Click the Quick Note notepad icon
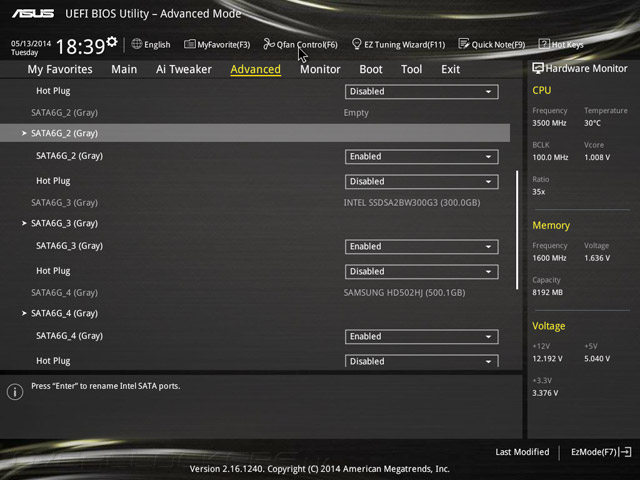Image resolution: width=640 pixels, height=480 pixels. (463, 44)
